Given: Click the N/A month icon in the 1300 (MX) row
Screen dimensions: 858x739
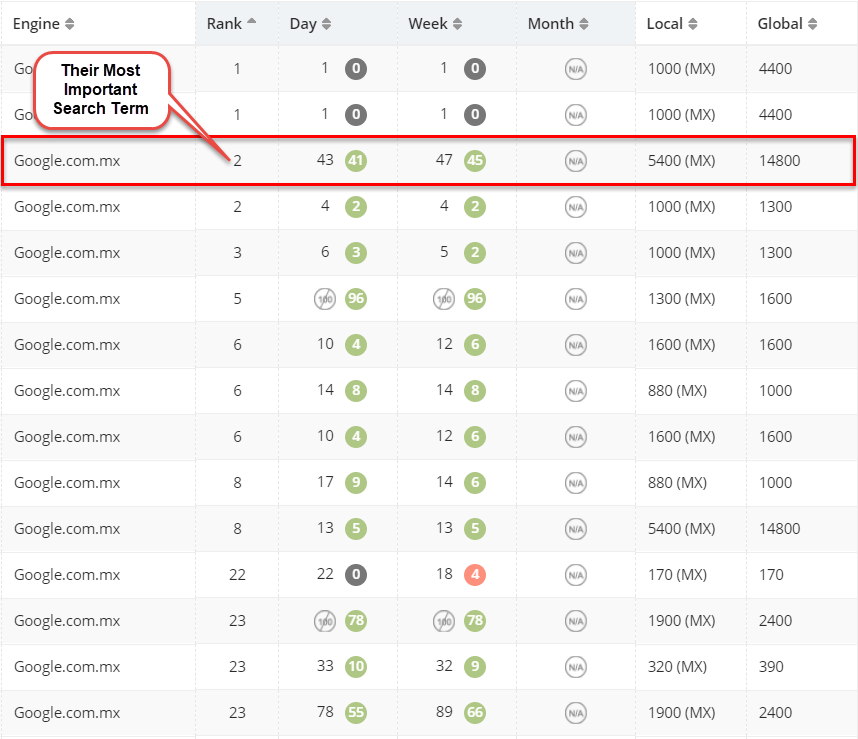Looking at the screenshot, I should 576,299.
